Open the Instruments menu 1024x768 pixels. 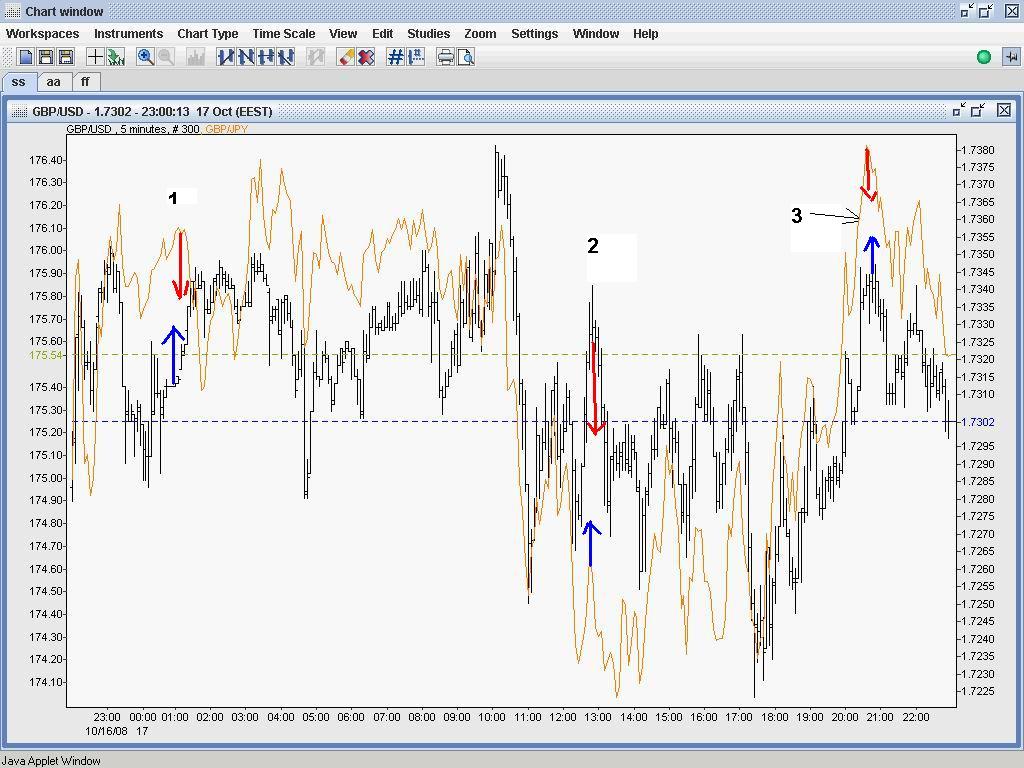pos(128,33)
